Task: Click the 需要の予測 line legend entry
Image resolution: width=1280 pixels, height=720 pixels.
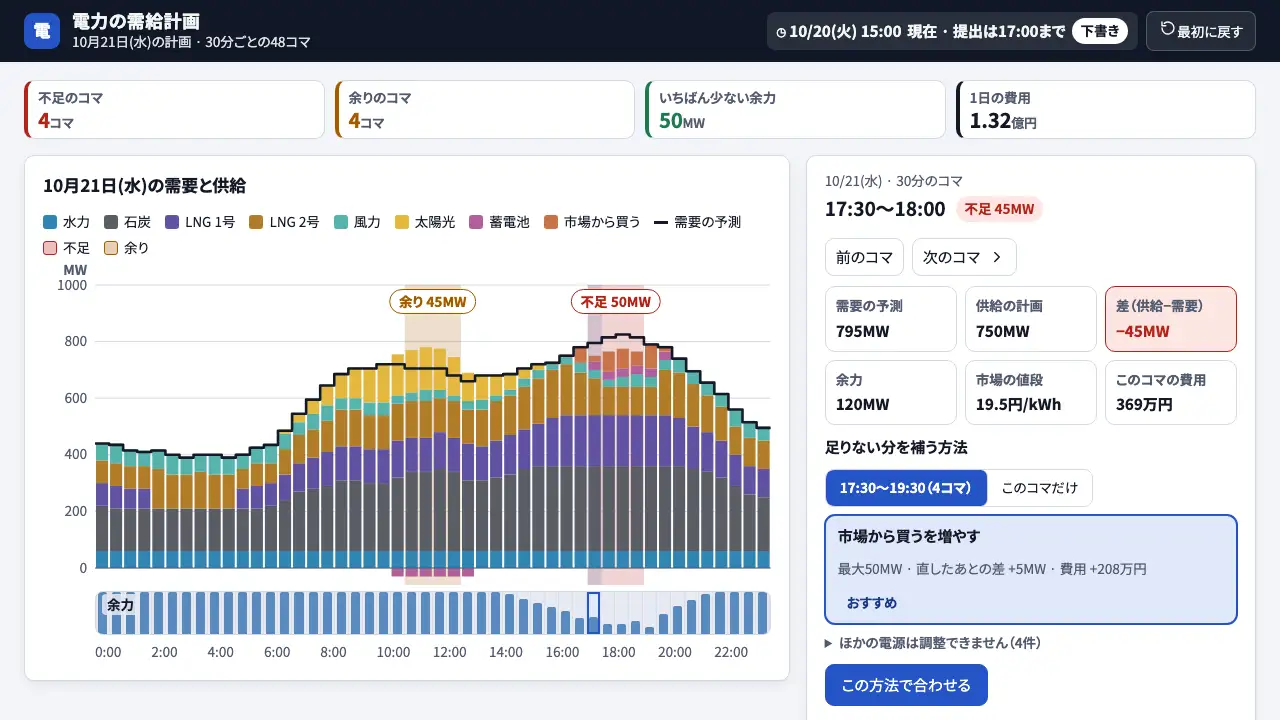Action: click(697, 222)
